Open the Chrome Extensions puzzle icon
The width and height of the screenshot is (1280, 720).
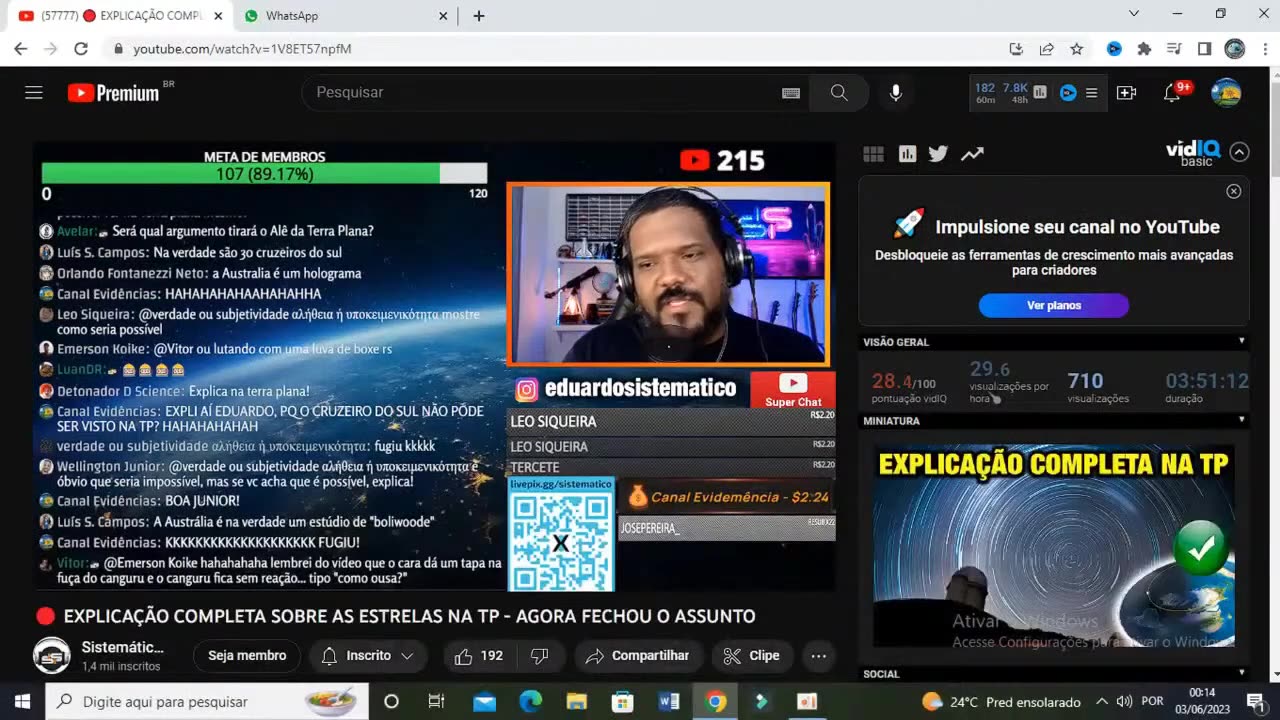pos(1144,48)
